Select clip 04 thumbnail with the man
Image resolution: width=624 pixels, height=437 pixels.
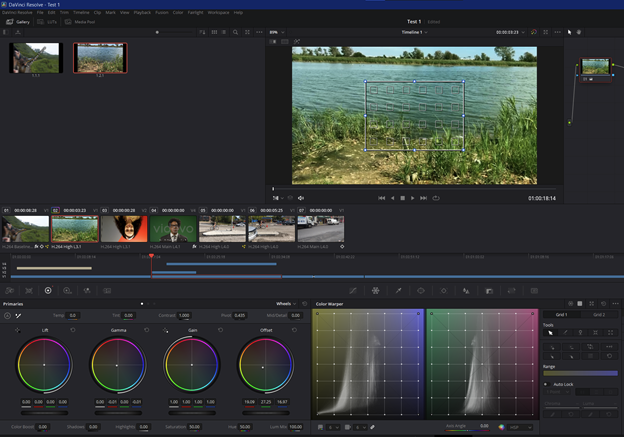click(x=173, y=229)
